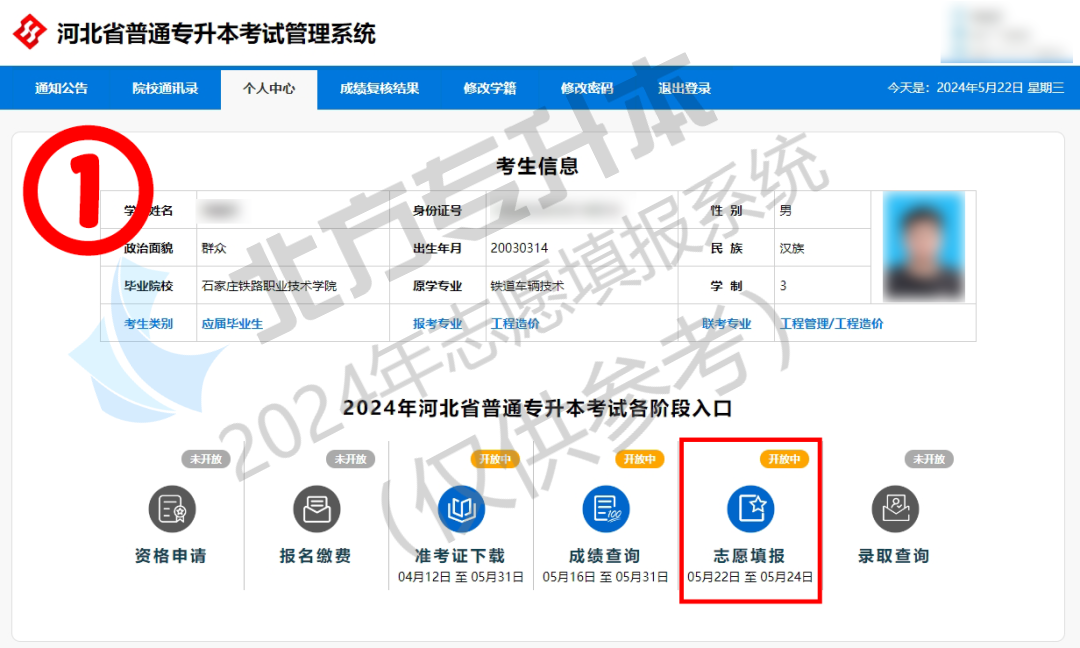Open the 成绩查询 score icon
This screenshot has width=1080, height=648.
tap(605, 510)
